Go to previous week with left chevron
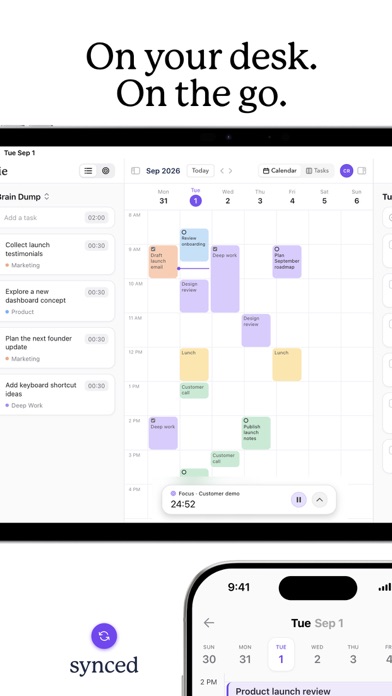This screenshot has width=392, height=696. [222, 171]
